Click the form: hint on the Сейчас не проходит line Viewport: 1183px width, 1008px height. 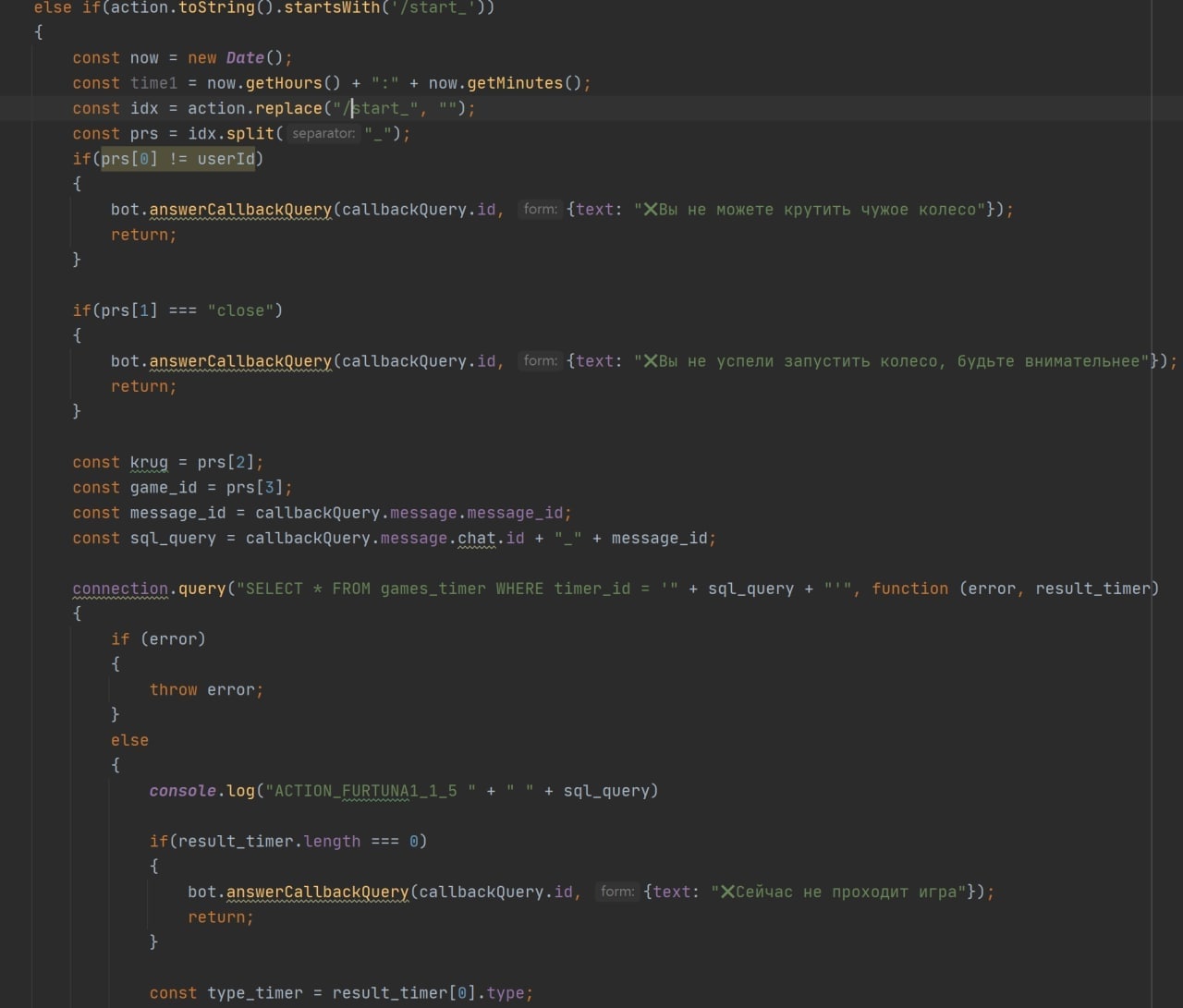[617, 892]
